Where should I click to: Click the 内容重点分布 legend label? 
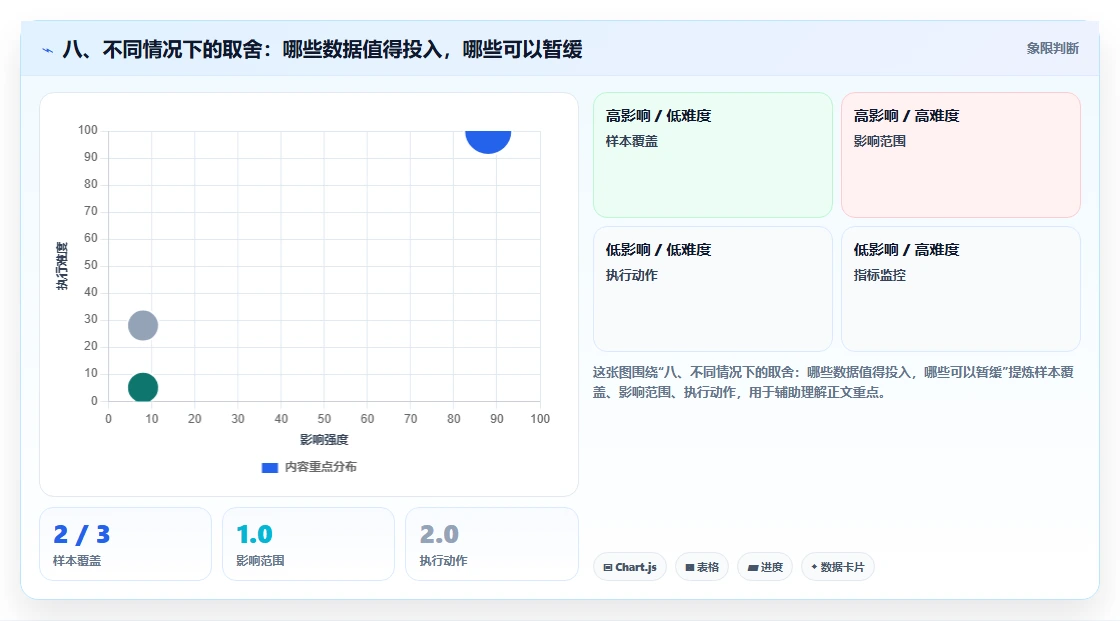(x=320, y=467)
